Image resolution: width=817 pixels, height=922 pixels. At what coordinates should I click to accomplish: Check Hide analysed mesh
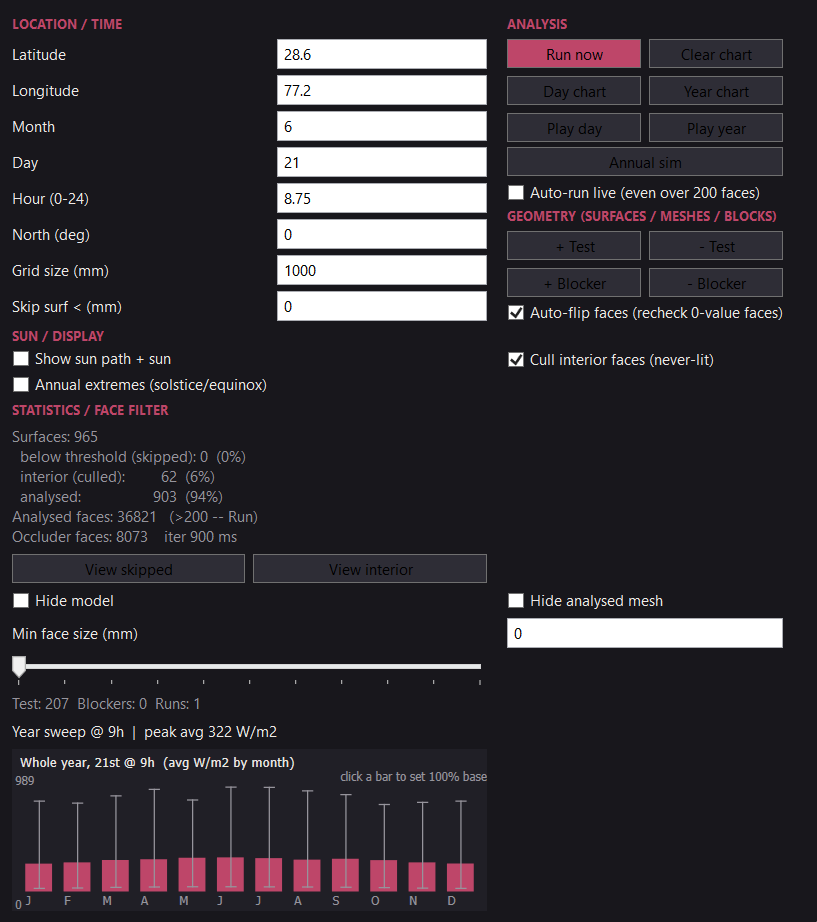516,600
